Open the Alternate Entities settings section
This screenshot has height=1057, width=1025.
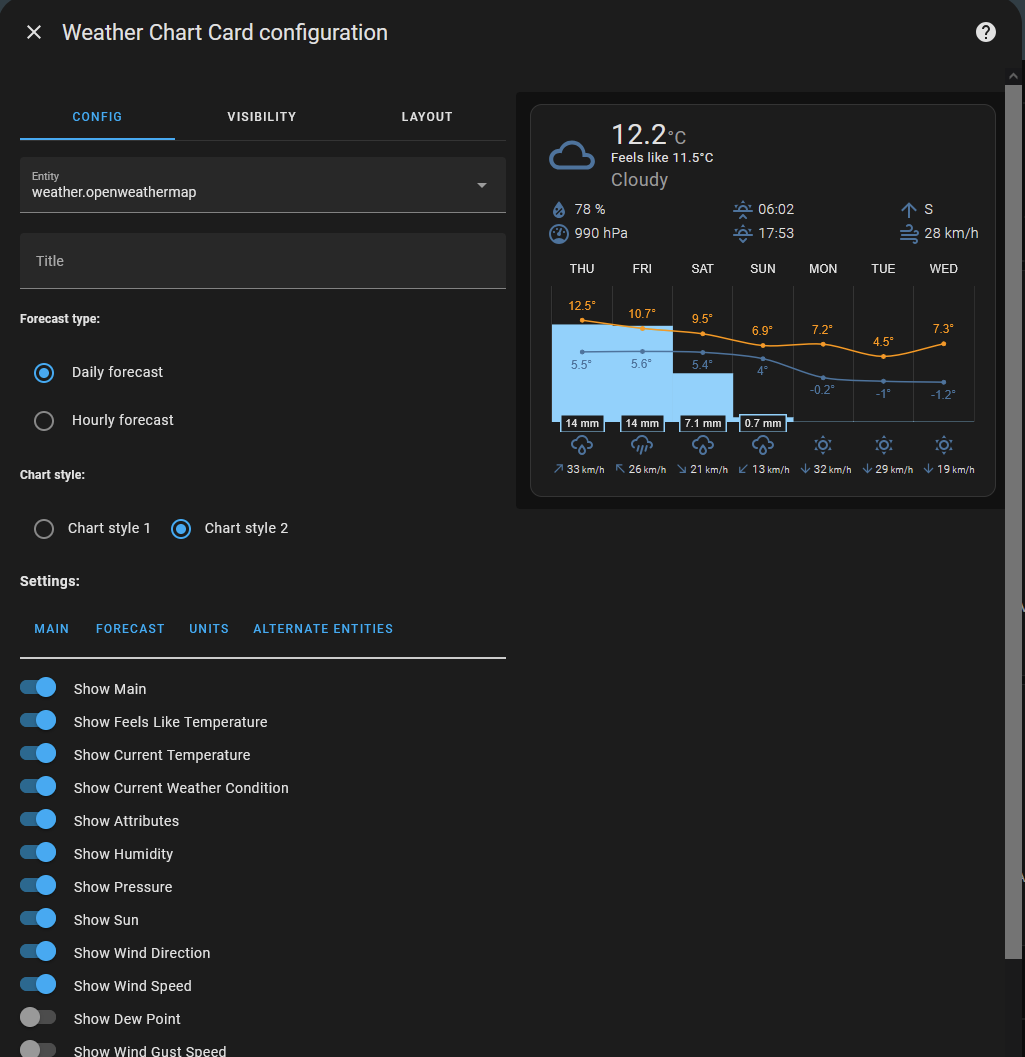[322, 629]
